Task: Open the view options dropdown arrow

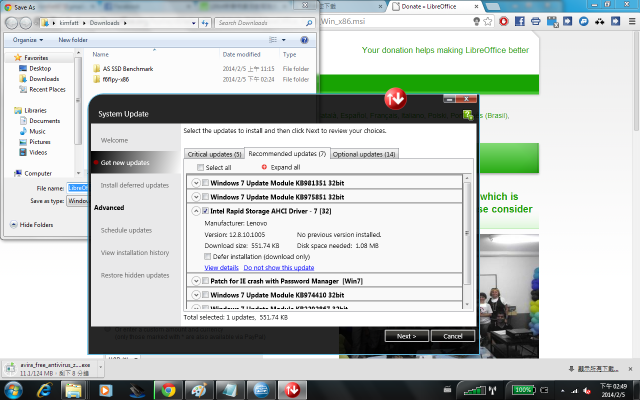Action: pyautogui.click(x=284, y=40)
